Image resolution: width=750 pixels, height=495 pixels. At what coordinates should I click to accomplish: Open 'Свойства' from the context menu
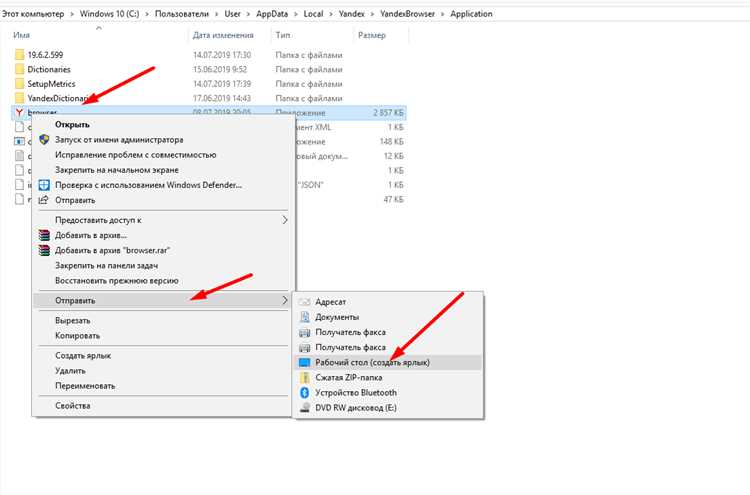(x=73, y=406)
